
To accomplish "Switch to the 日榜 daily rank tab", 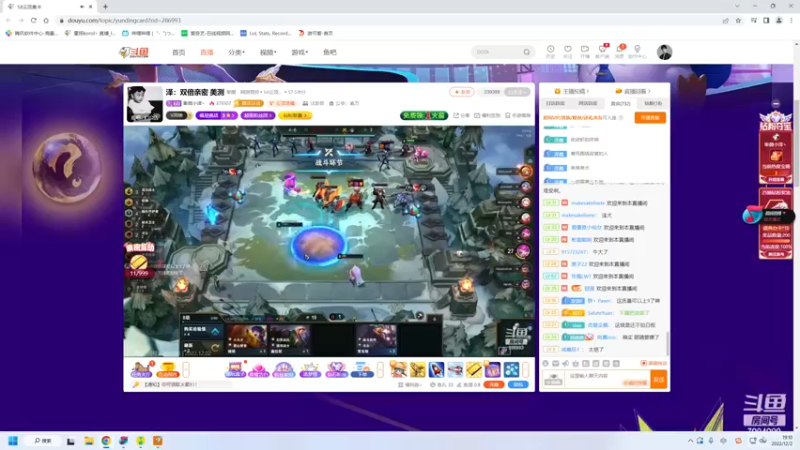I will click(x=555, y=104).
